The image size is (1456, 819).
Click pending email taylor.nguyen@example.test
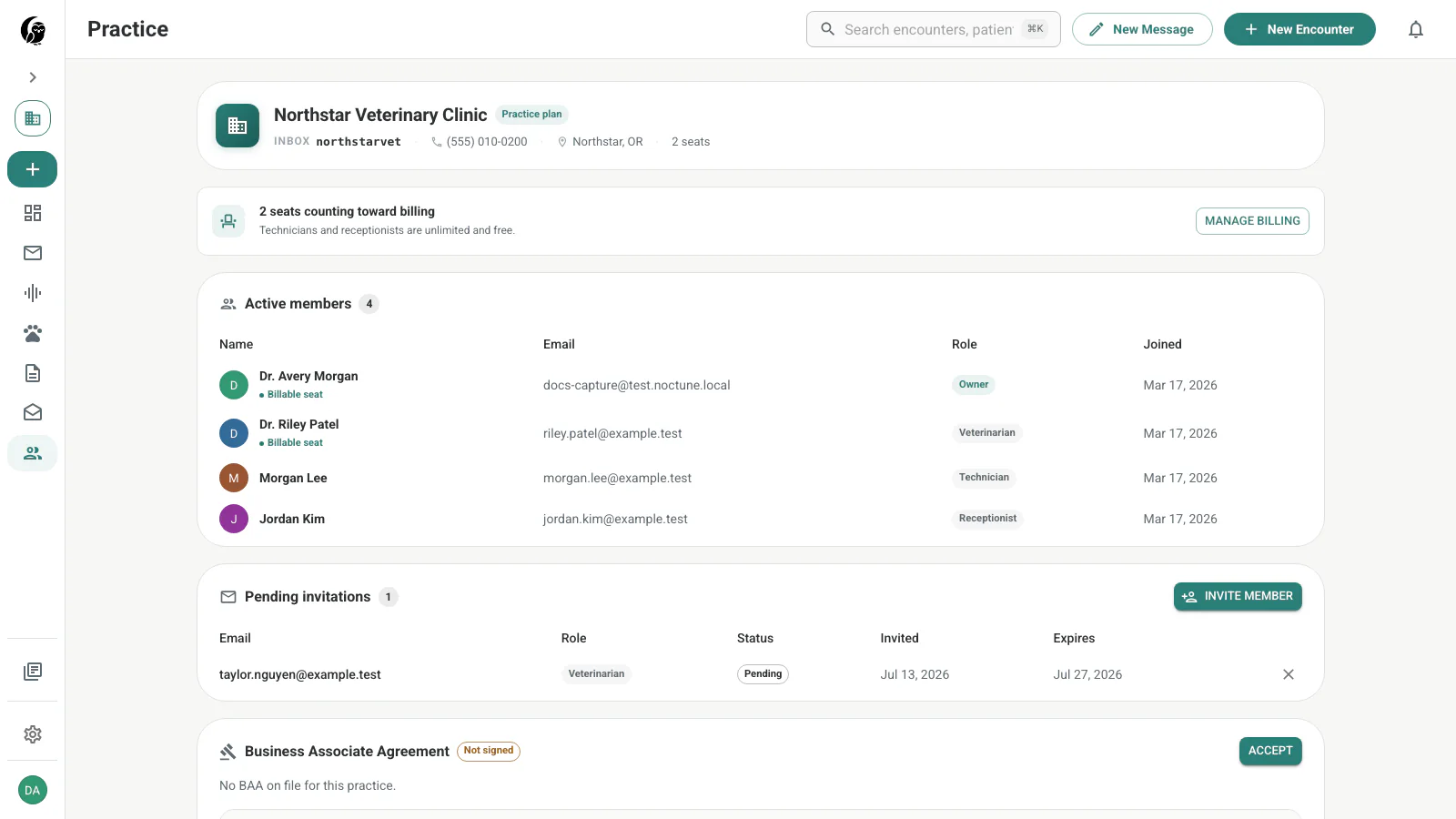point(300,674)
